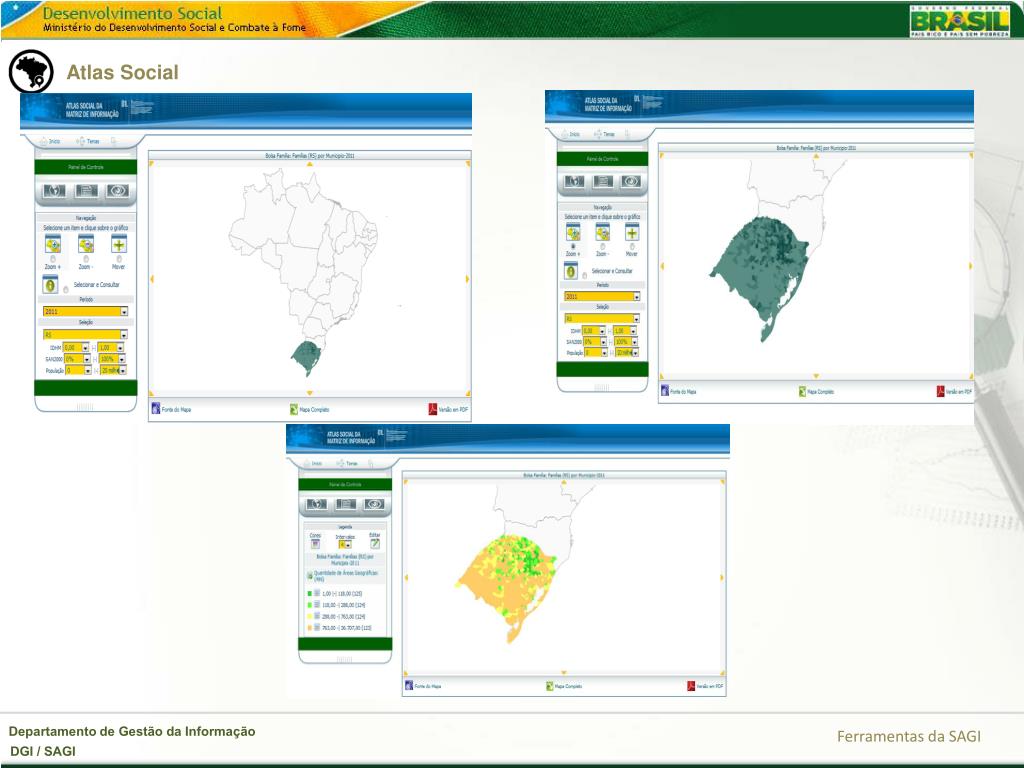This screenshot has height=768, width=1024.
Task: Click orange legend swatch in bottom legend window
Action: pyautogui.click(x=310, y=628)
